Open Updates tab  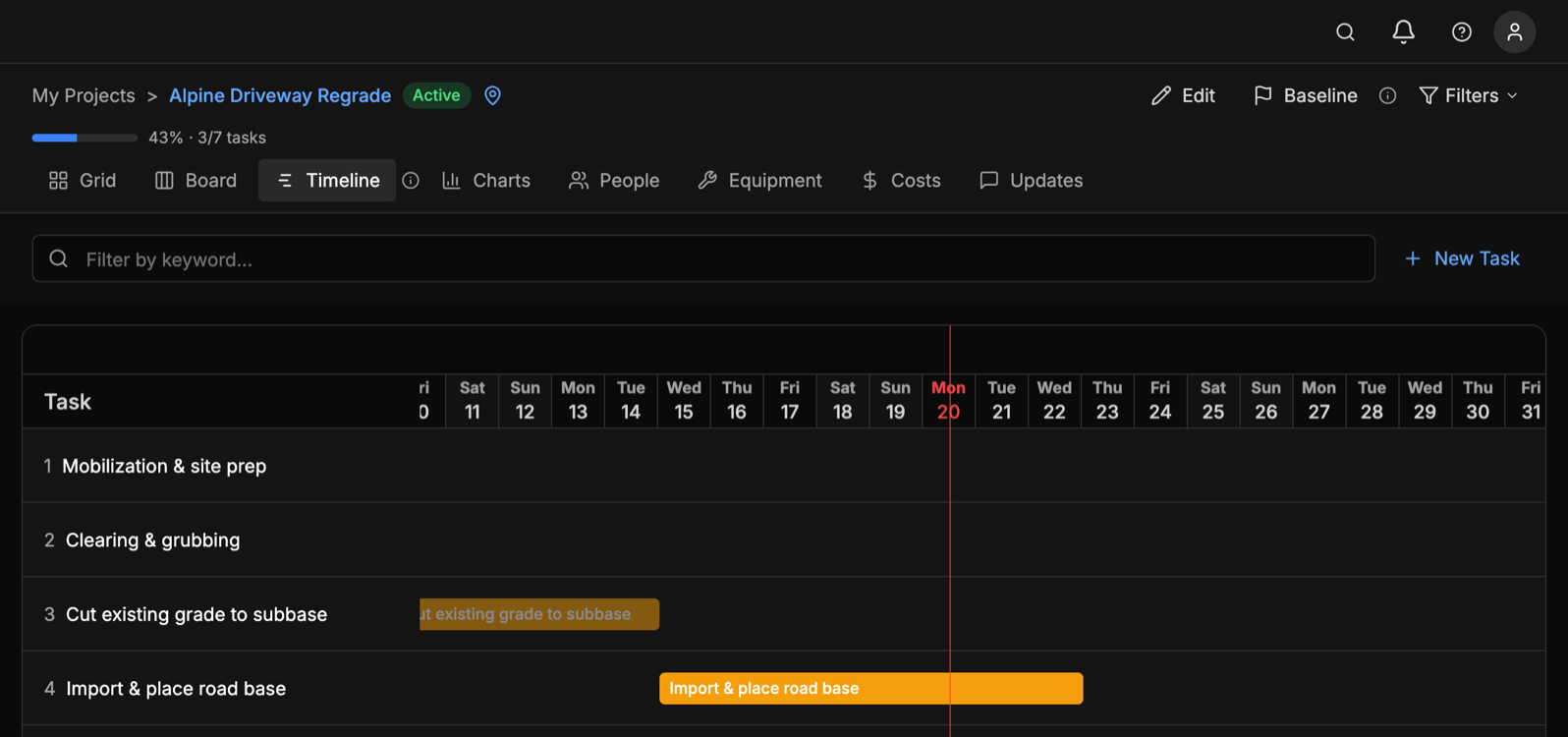[1032, 181]
